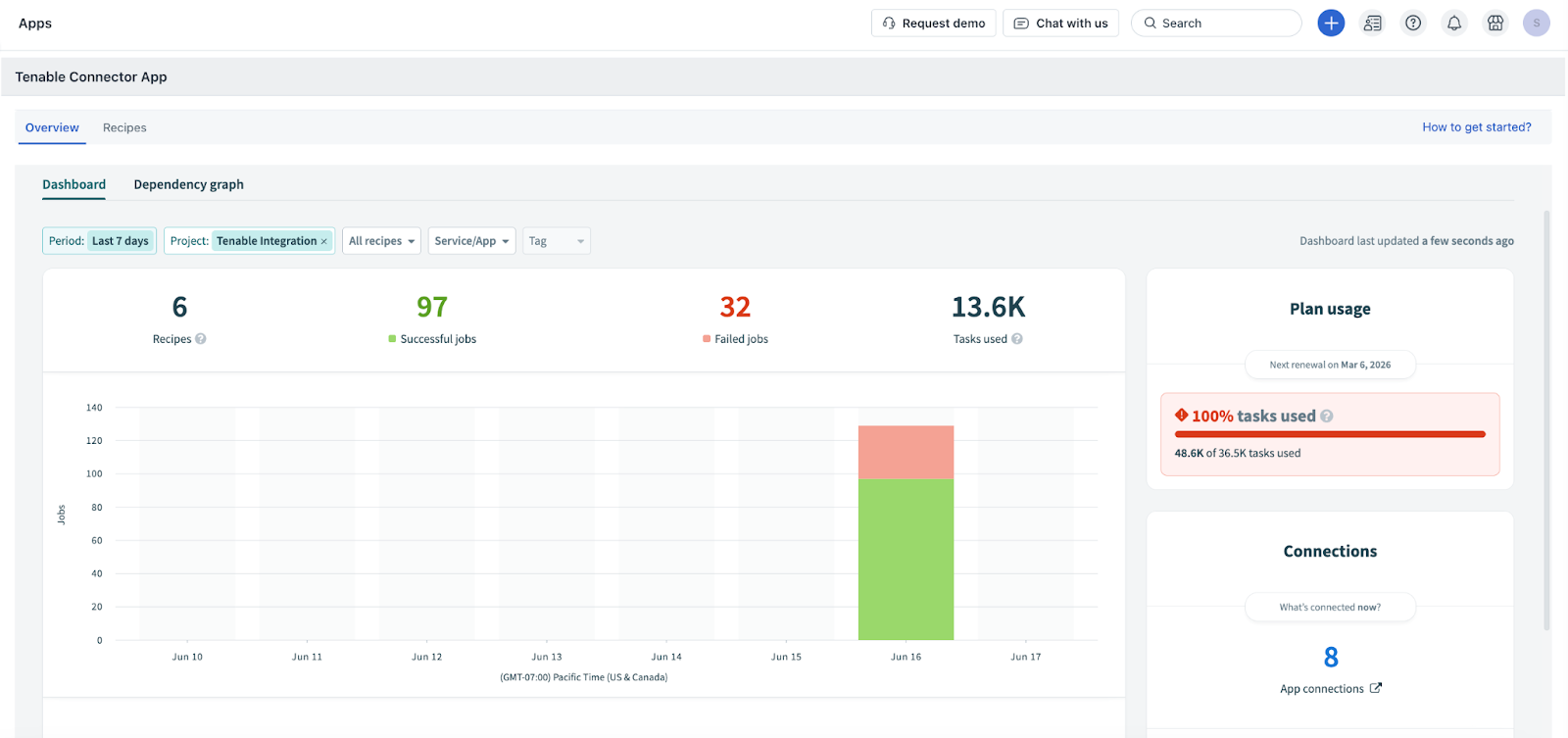The width and height of the screenshot is (1568, 738).
Task: Click the App connections external link icon
Action: click(1376, 688)
